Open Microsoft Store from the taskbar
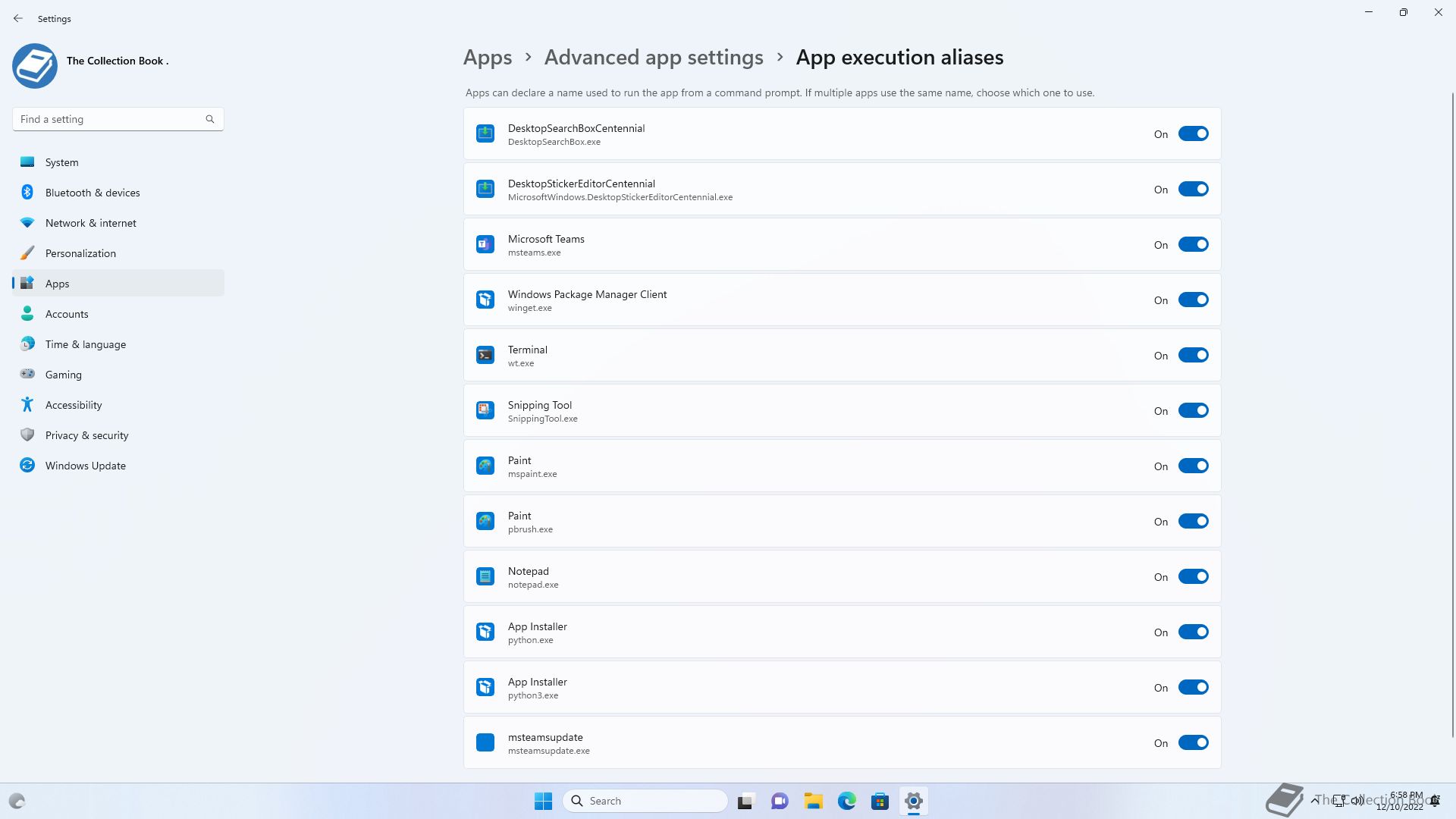This screenshot has width=1456, height=819. click(x=880, y=801)
